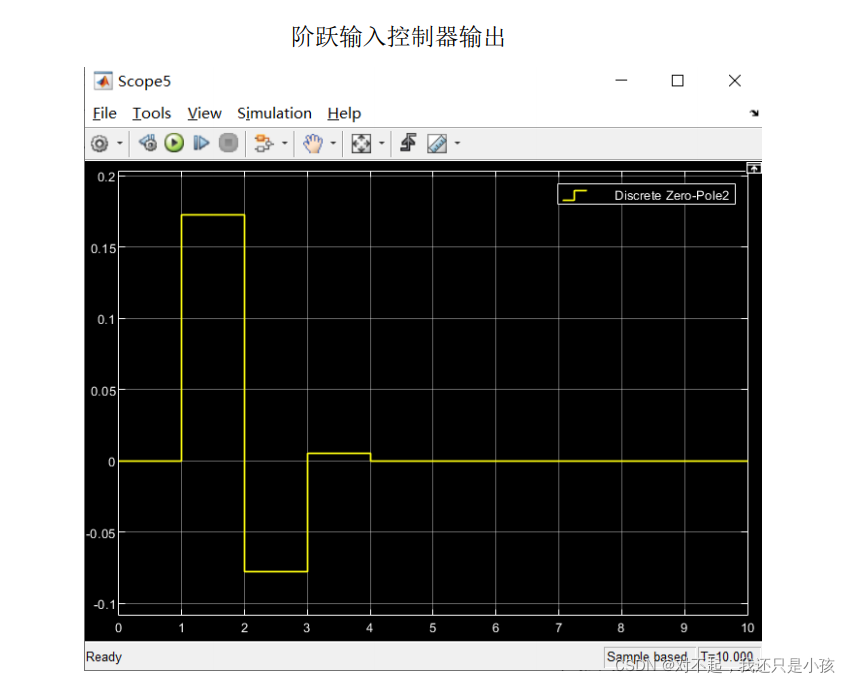
Task: Stop the simulation using the Stop button
Action: pyautogui.click(x=228, y=143)
